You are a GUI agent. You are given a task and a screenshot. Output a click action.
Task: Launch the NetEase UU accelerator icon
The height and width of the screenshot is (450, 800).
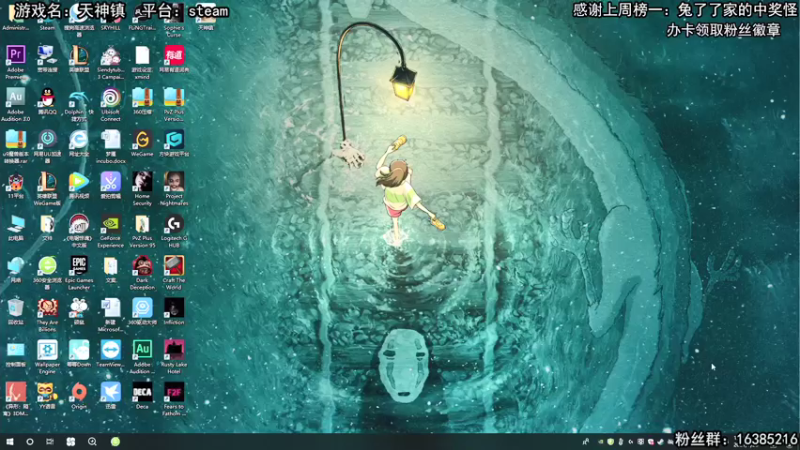[x=47, y=139]
